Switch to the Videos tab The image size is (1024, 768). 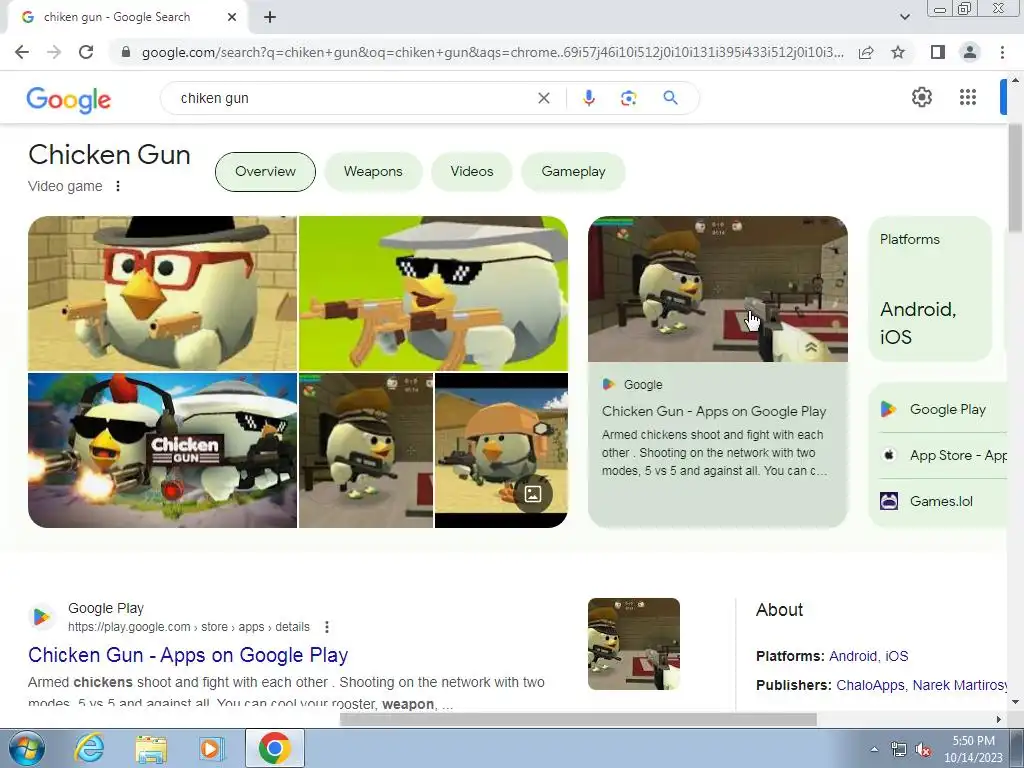click(x=472, y=172)
